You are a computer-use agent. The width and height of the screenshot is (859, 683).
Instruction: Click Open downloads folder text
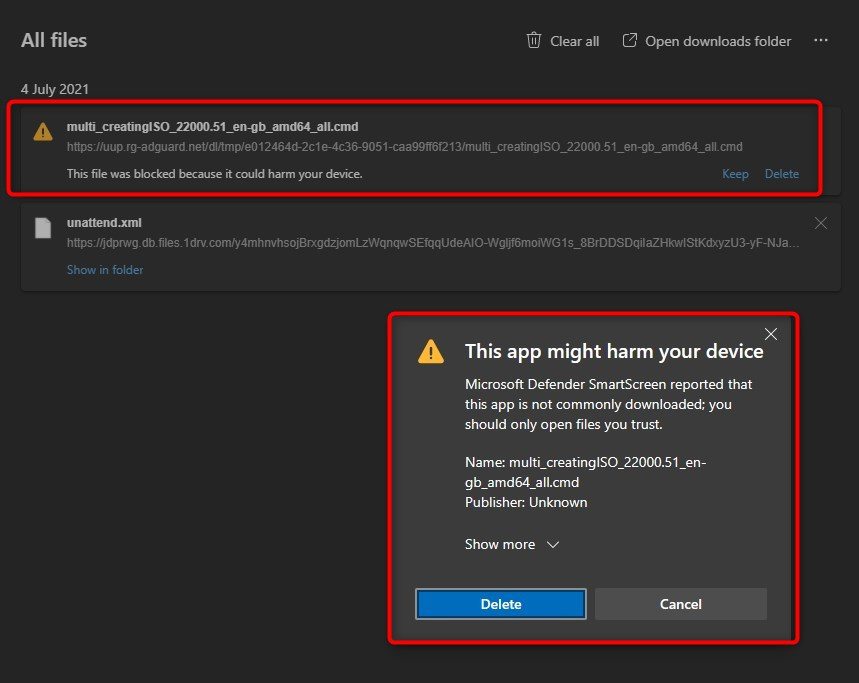[718, 41]
